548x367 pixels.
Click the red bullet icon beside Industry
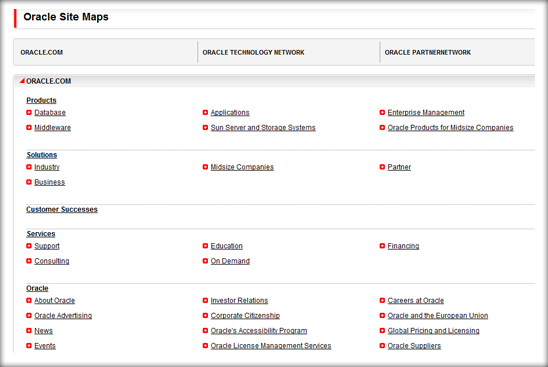point(29,167)
